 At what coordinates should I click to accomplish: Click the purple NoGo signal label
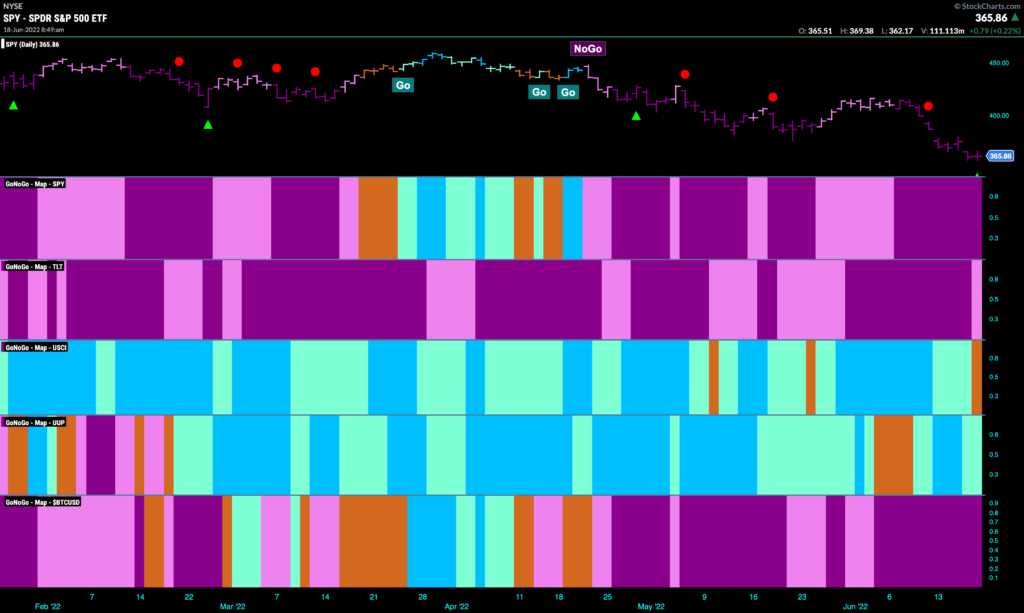point(588,49)
